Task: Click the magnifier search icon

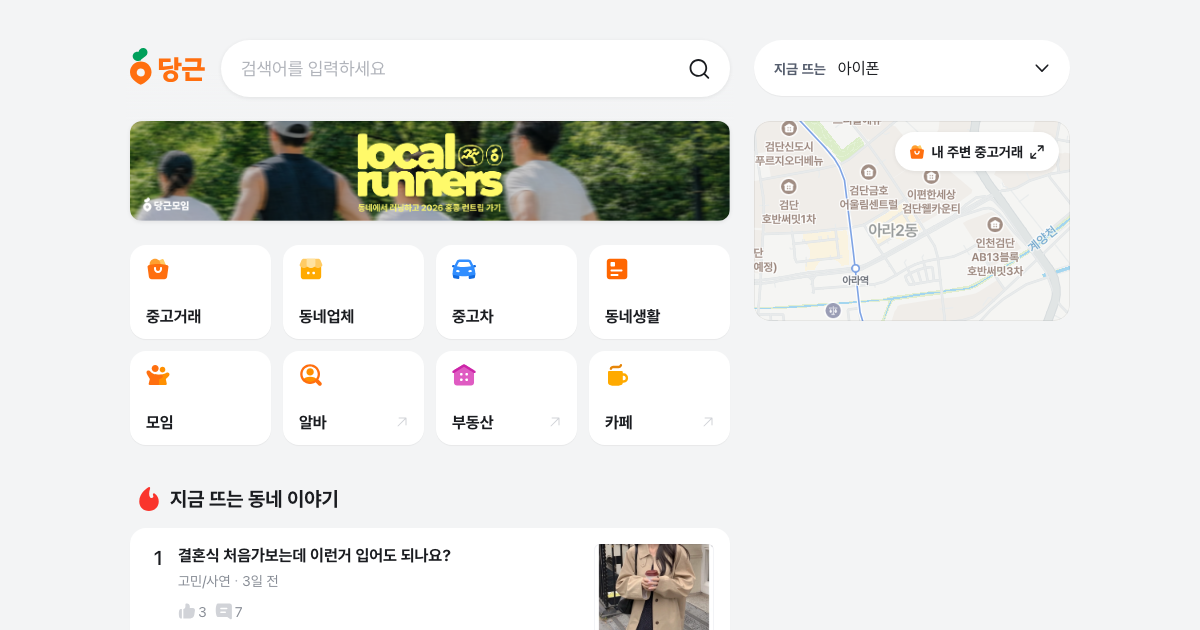Action: [699, 68]
